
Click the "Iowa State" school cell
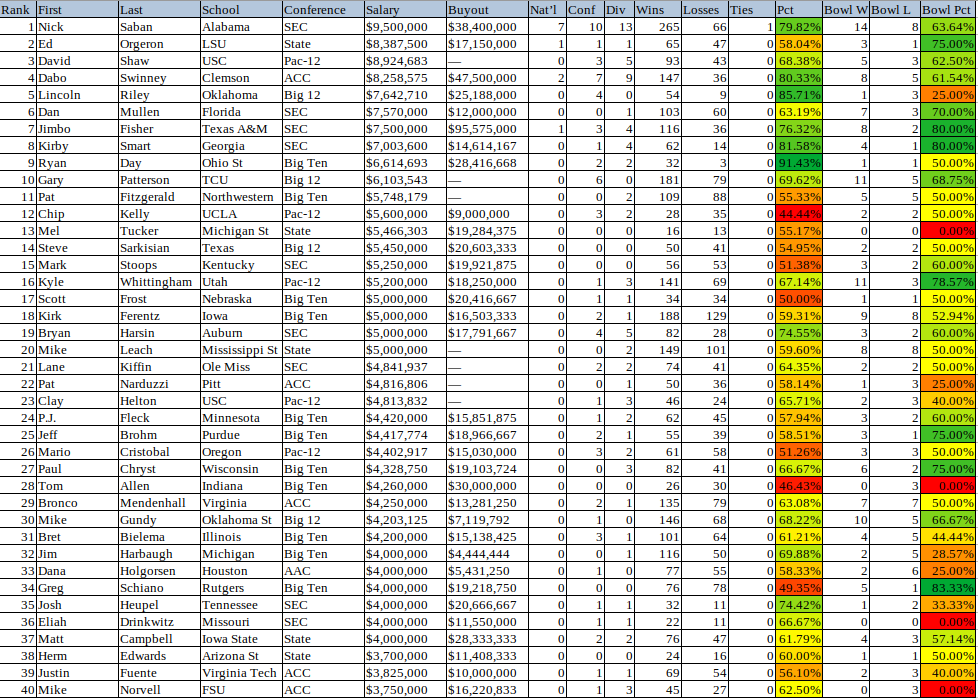coord(241,638)
